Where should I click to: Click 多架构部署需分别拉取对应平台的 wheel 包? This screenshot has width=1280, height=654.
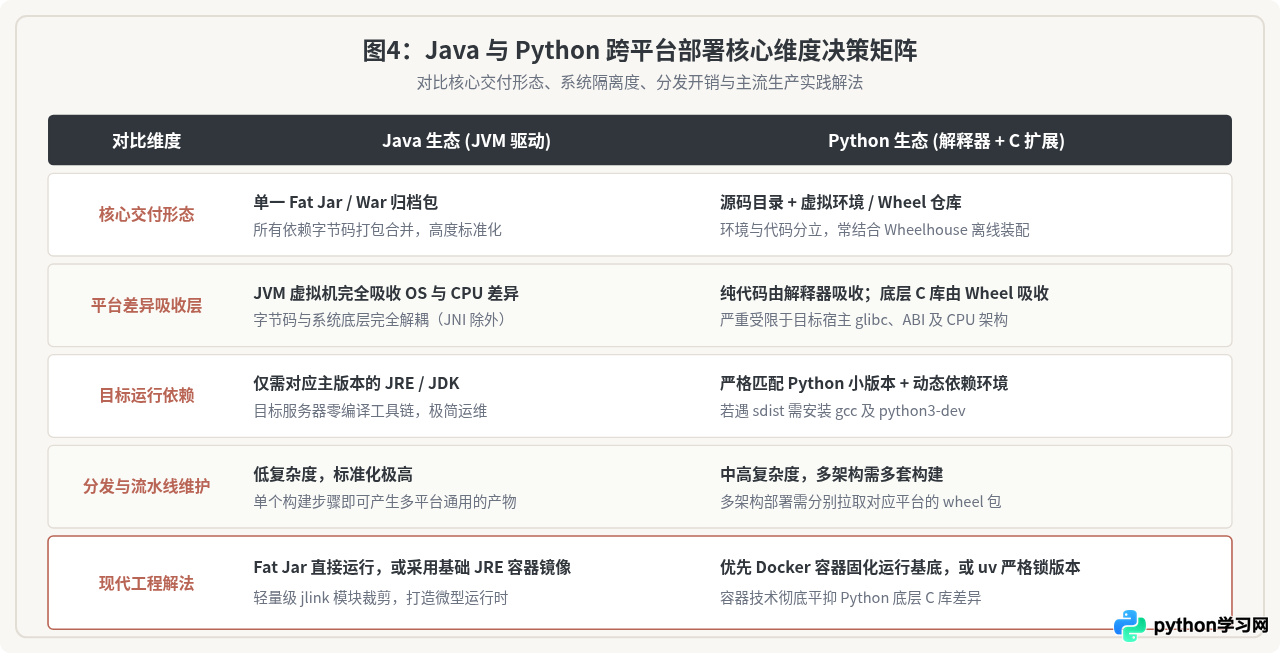coord(861,501)
